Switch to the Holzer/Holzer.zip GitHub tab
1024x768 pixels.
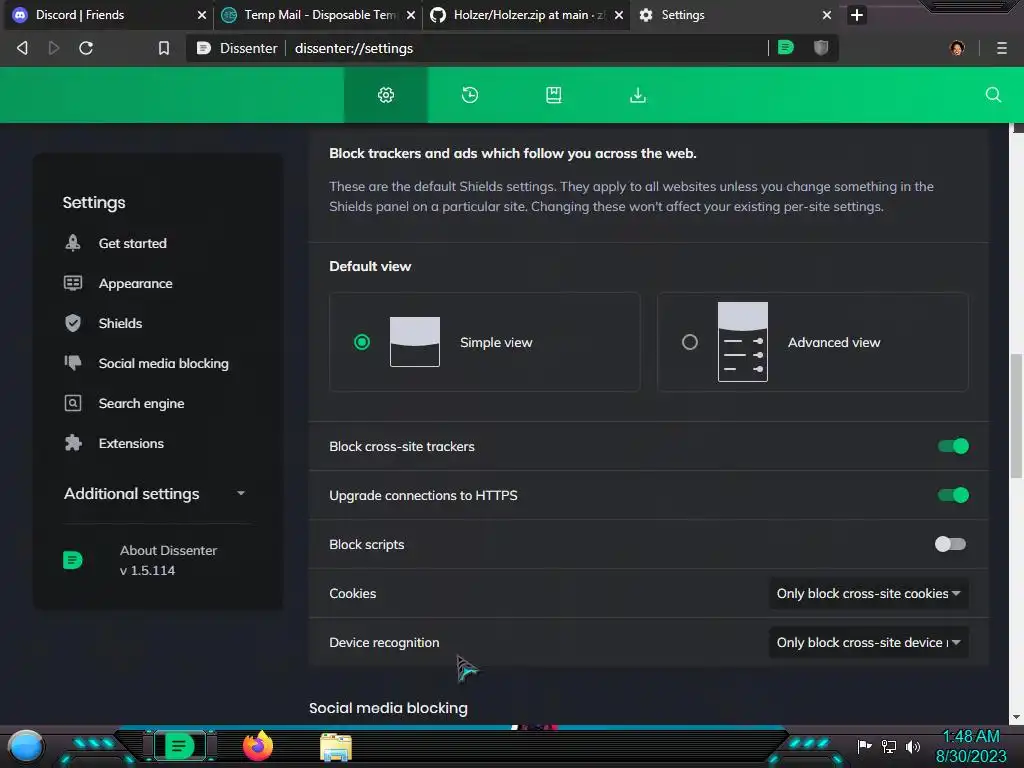(527, 15)
